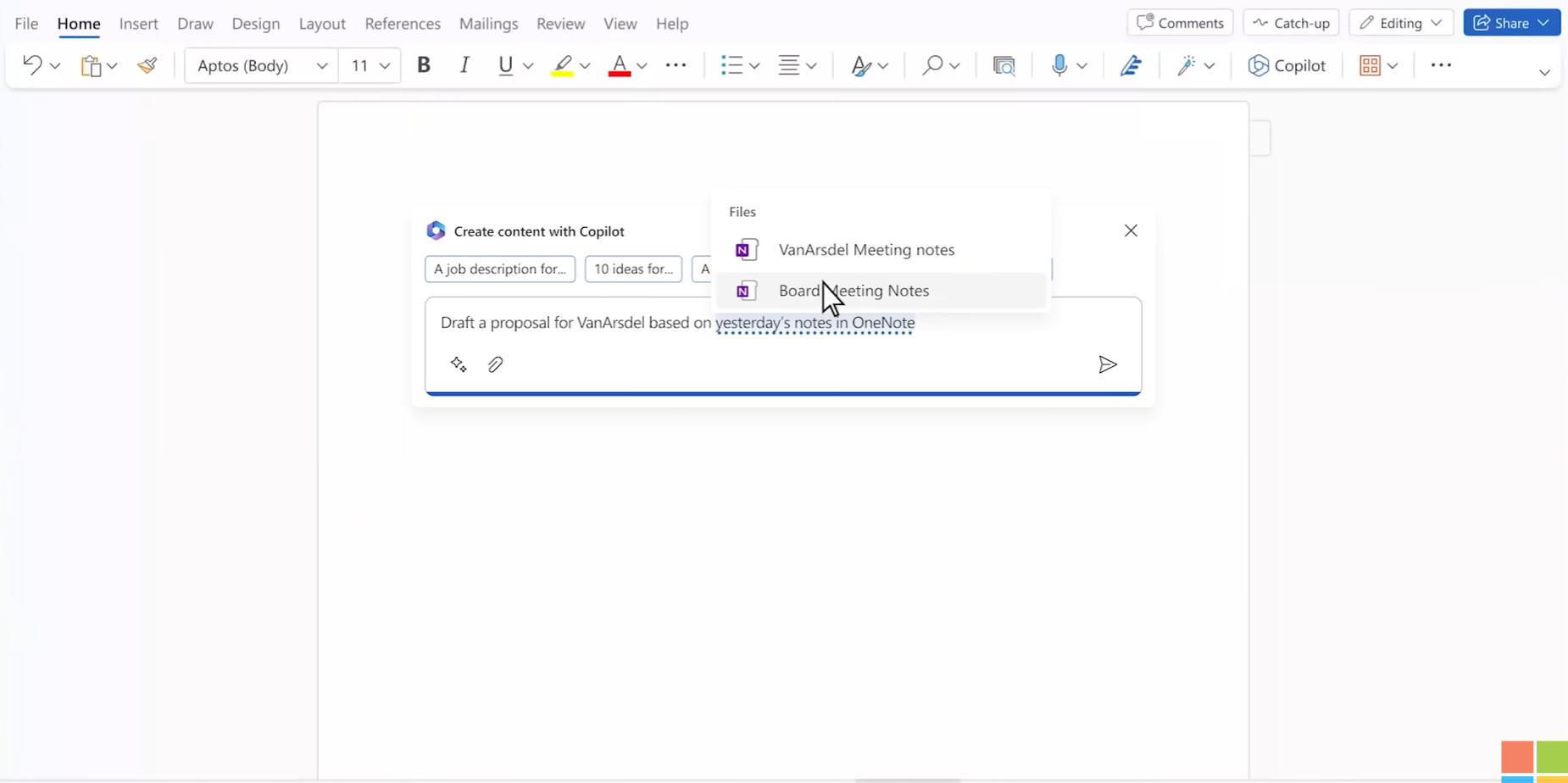Show more font options ellipsis
Viewport: 1568px width, 783px height.
[676, 65]
